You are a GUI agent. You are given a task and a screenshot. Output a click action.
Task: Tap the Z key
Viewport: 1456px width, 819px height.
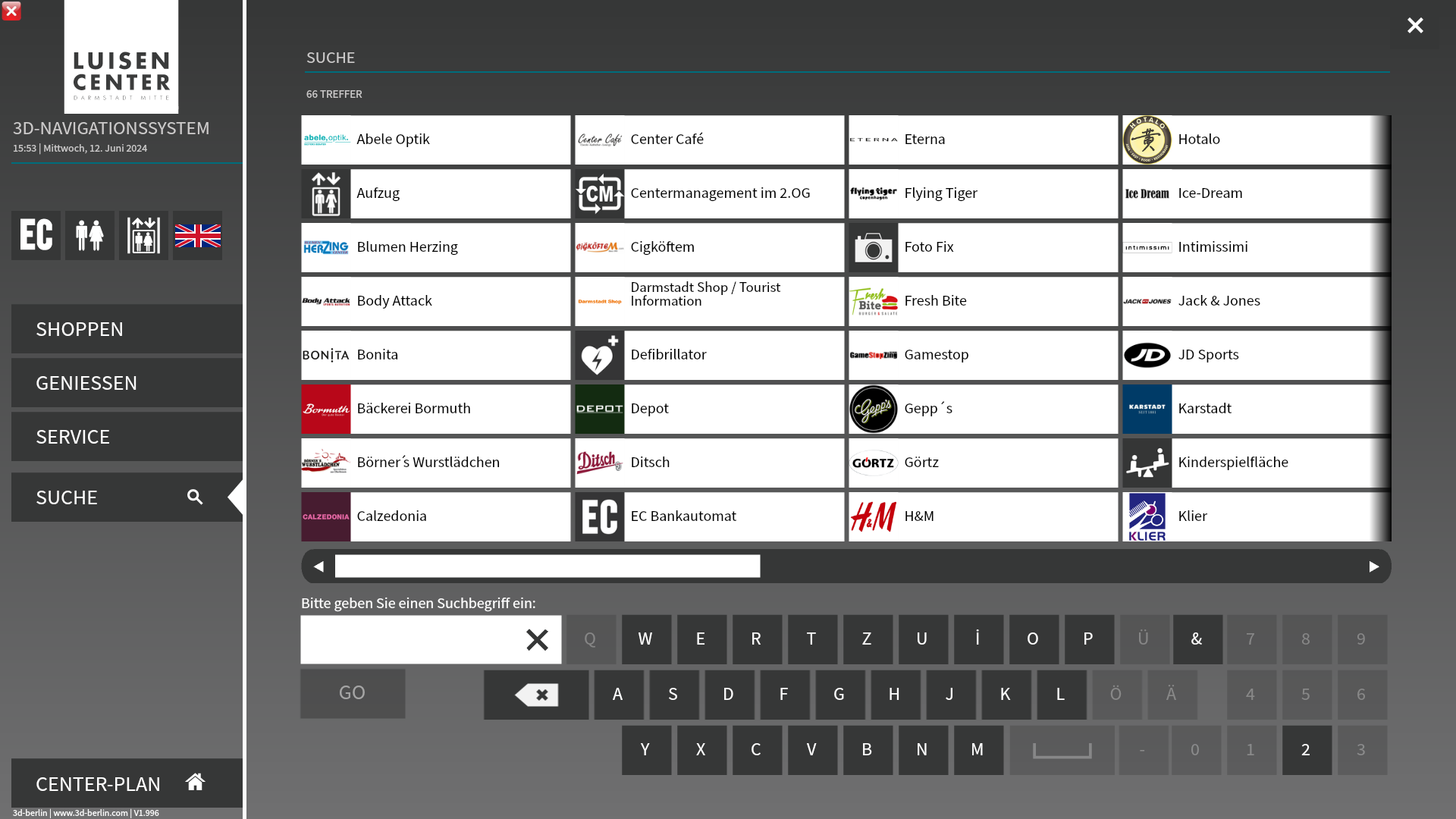coord(868,639)
